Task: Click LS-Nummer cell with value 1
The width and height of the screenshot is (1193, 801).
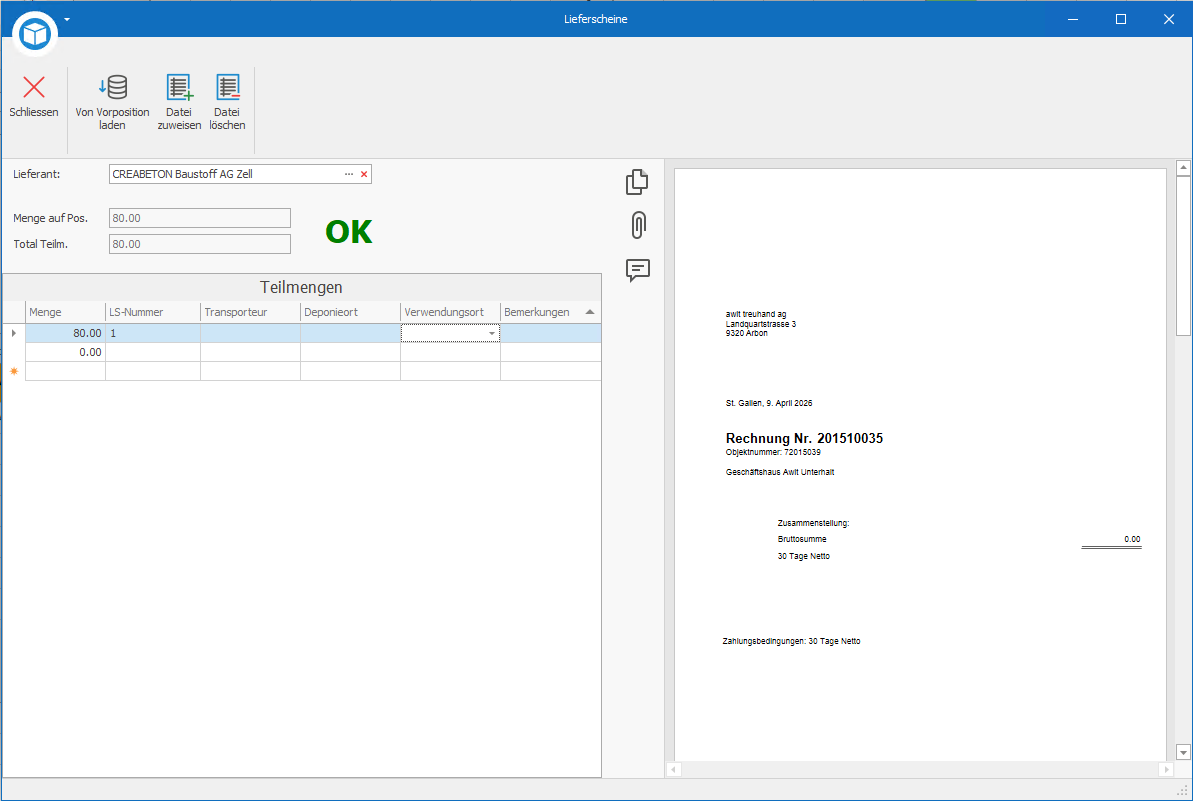Action: pos(153,333)
